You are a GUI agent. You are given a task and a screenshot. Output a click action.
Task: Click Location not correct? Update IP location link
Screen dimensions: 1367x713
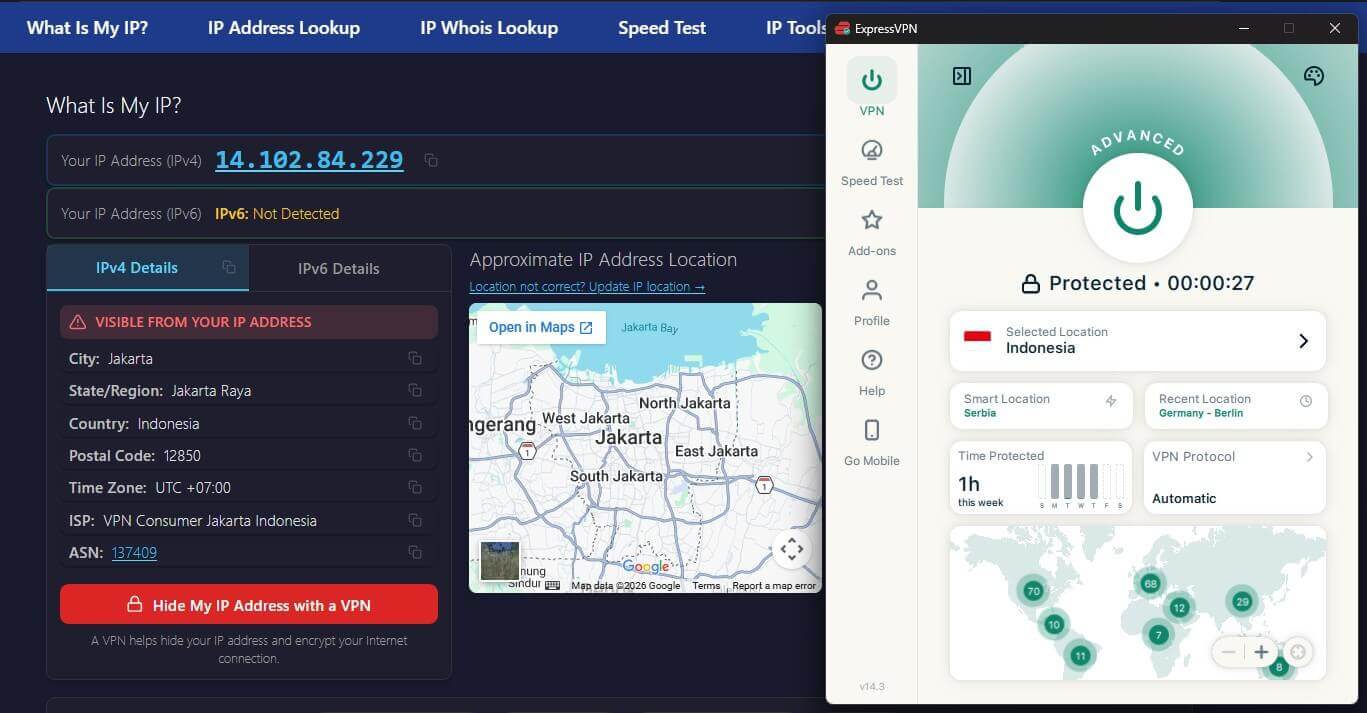pyautogui.click(x=587, y=287)
